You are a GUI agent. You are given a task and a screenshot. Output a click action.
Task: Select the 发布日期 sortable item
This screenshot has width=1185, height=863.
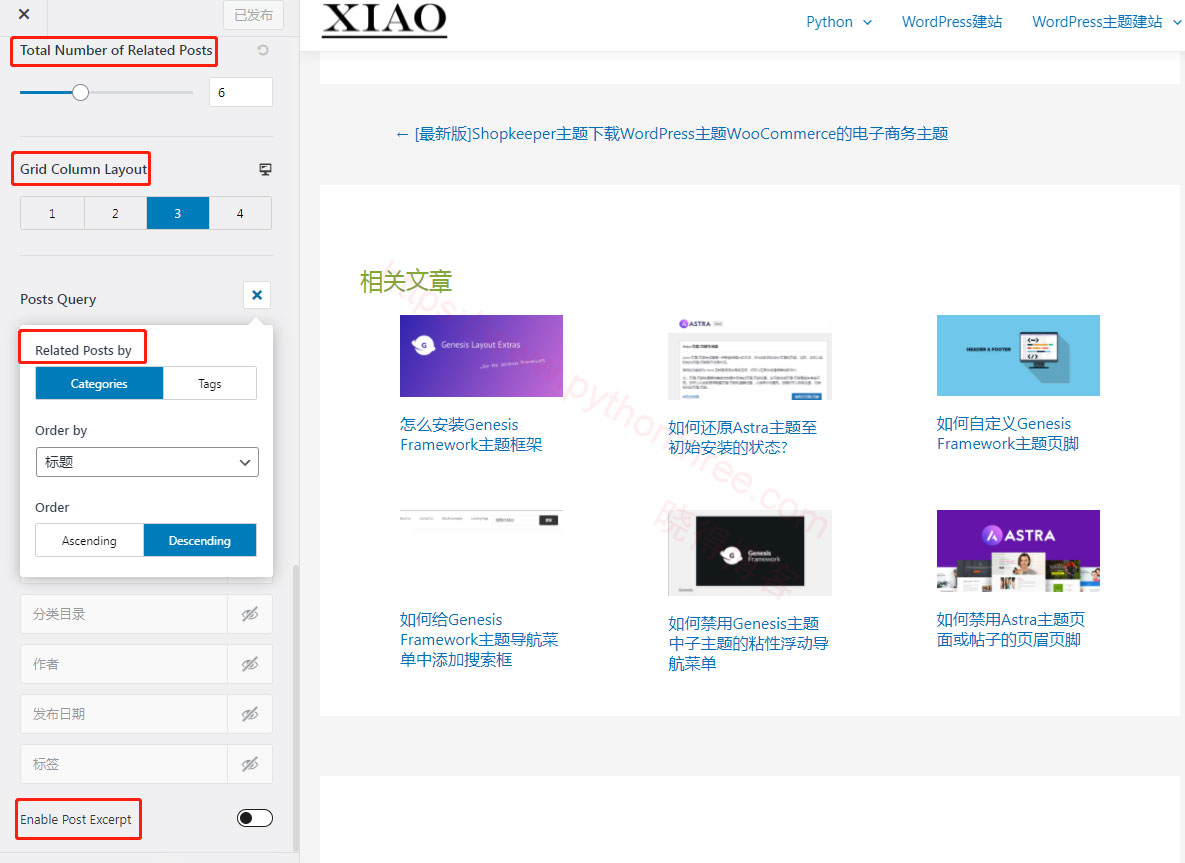click(x=124, y=714)
